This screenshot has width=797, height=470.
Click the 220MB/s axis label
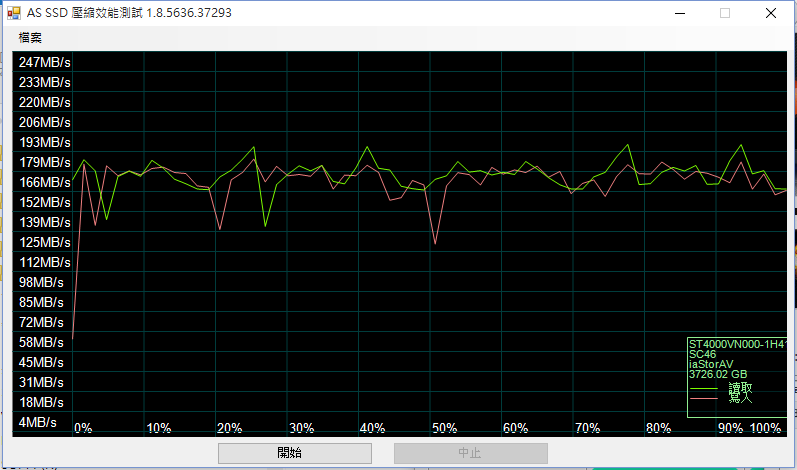pos(45,102)
